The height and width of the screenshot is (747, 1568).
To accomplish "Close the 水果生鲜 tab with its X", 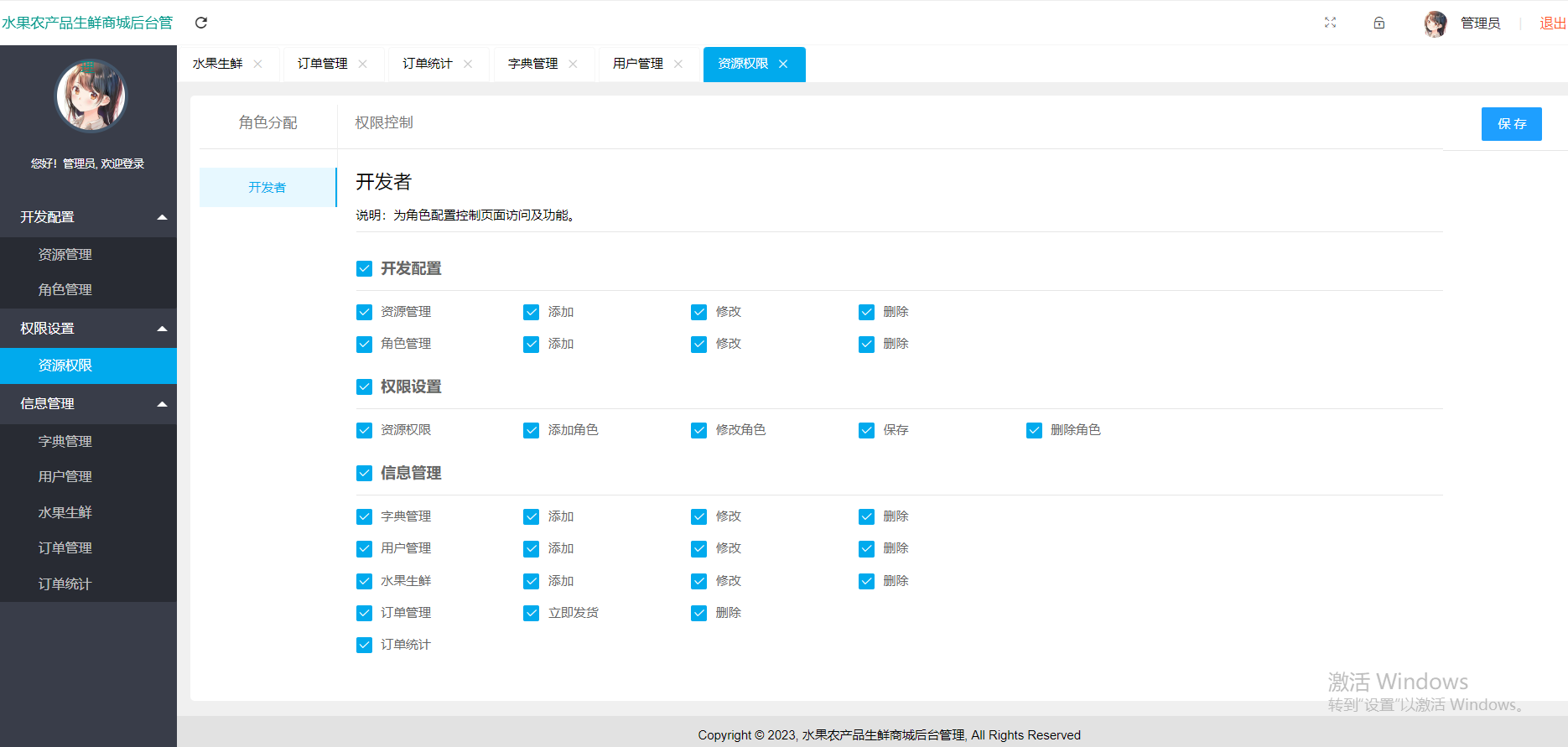I will 257,64.
